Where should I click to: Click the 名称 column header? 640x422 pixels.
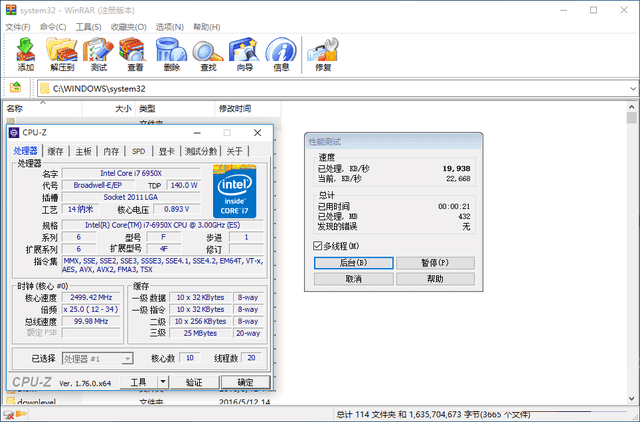(42, 109)
